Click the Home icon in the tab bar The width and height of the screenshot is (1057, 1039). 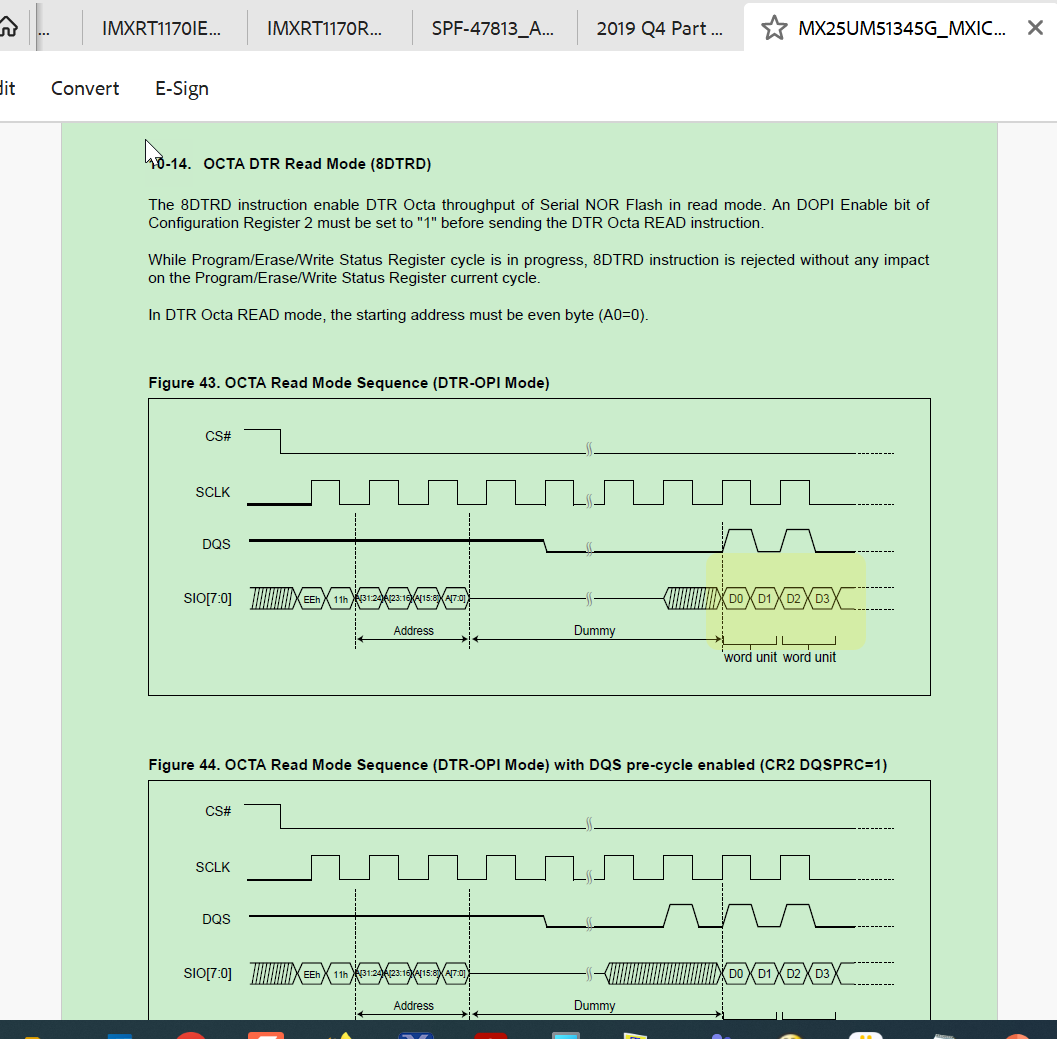[x=10, y=27]
